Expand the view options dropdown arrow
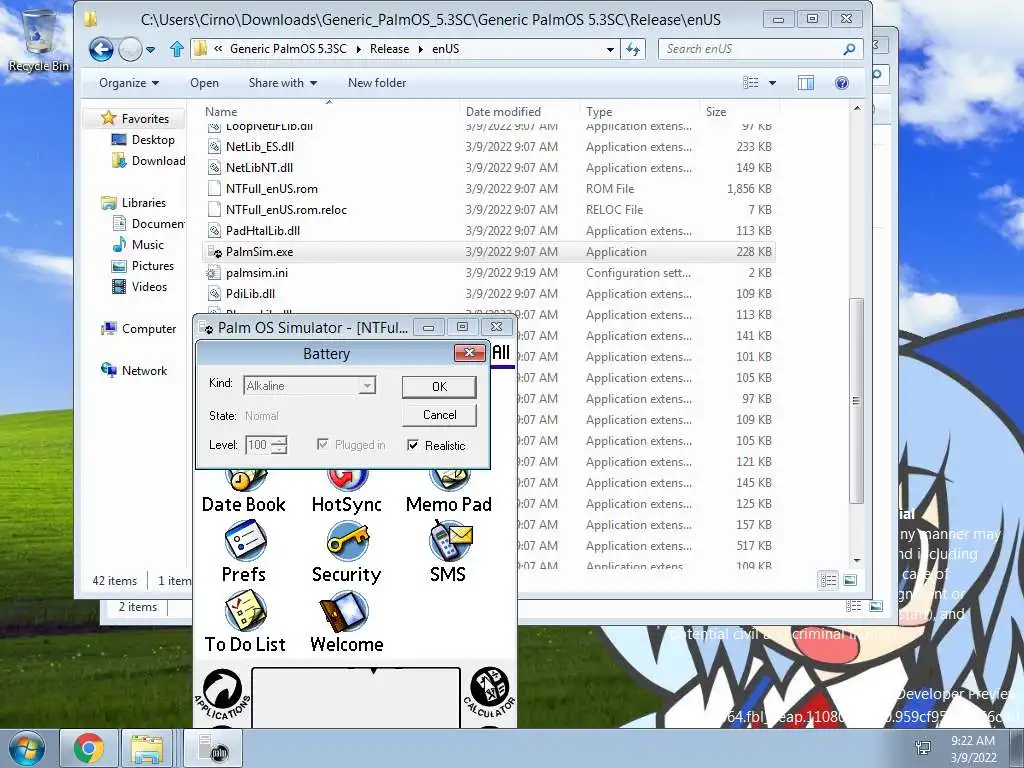The width and height of the screenshot is (1024, 768). [x=773, y=83]
